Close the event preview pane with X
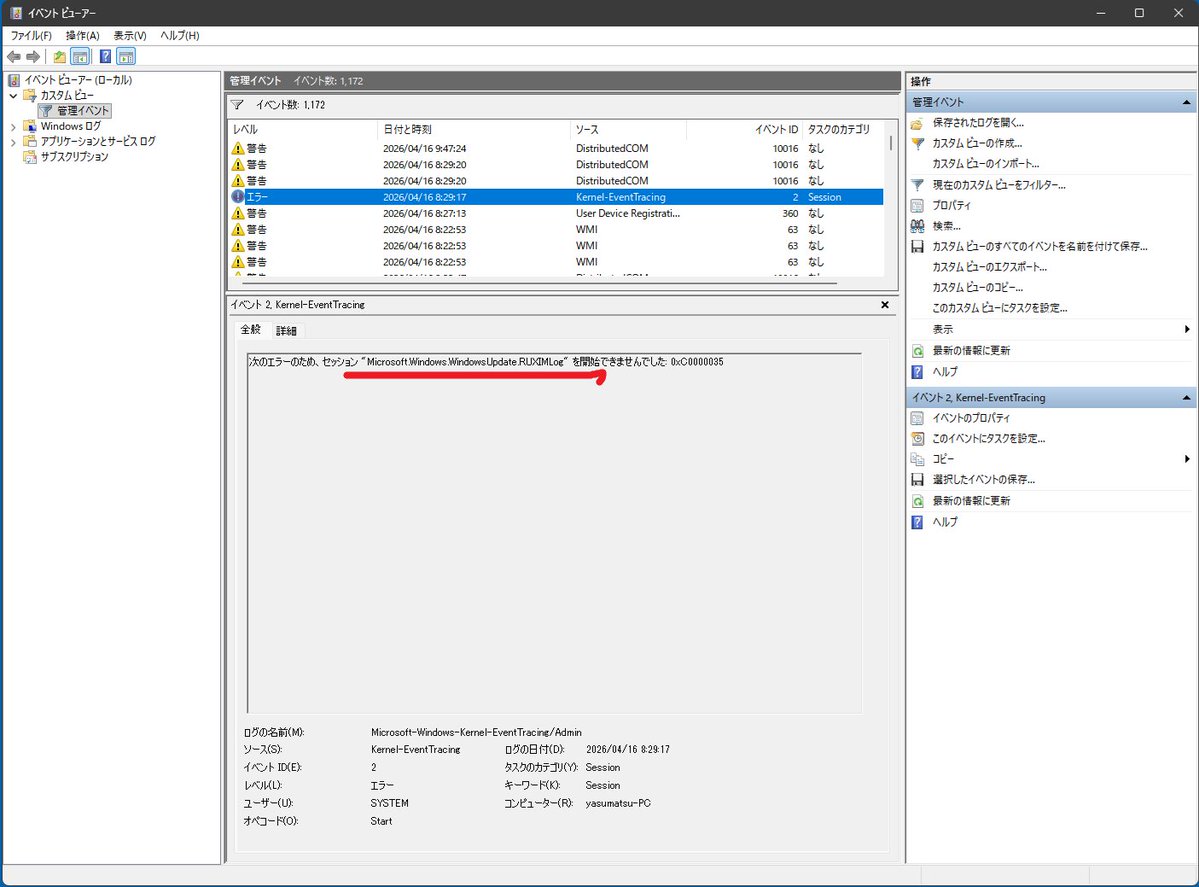1199x887 pixels. point(885,304)
